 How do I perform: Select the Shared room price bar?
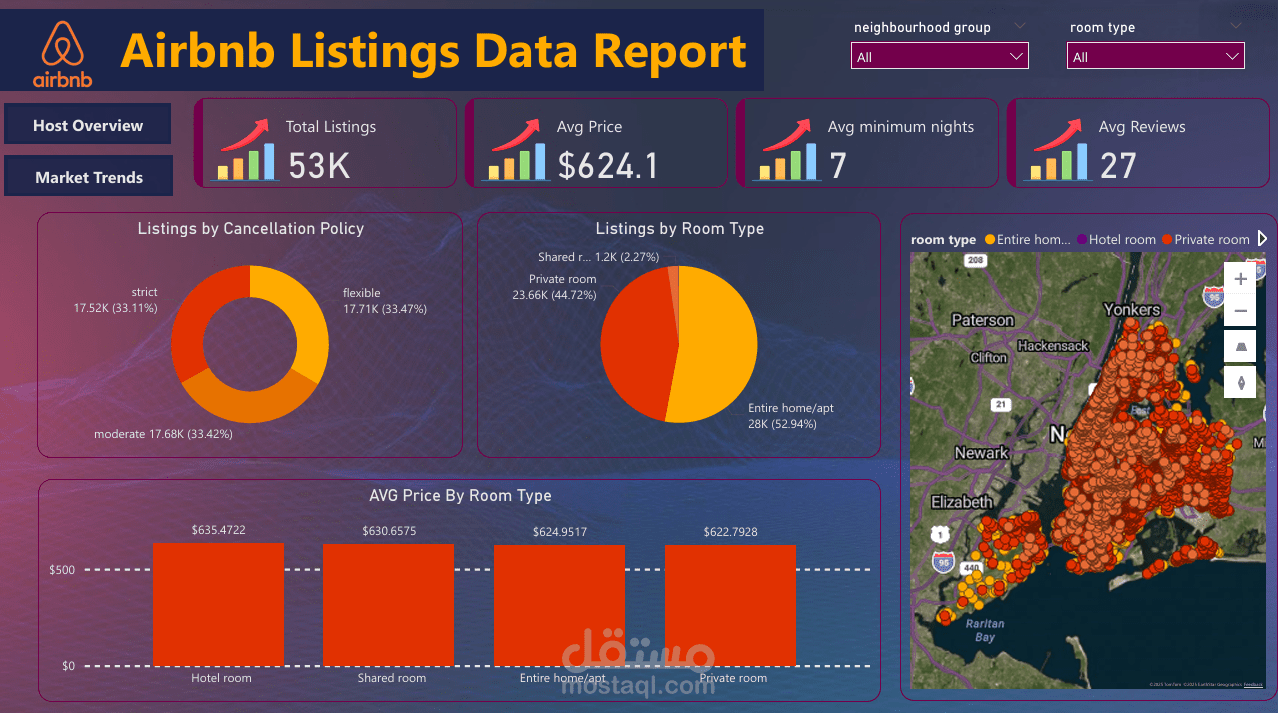point(388,604)
